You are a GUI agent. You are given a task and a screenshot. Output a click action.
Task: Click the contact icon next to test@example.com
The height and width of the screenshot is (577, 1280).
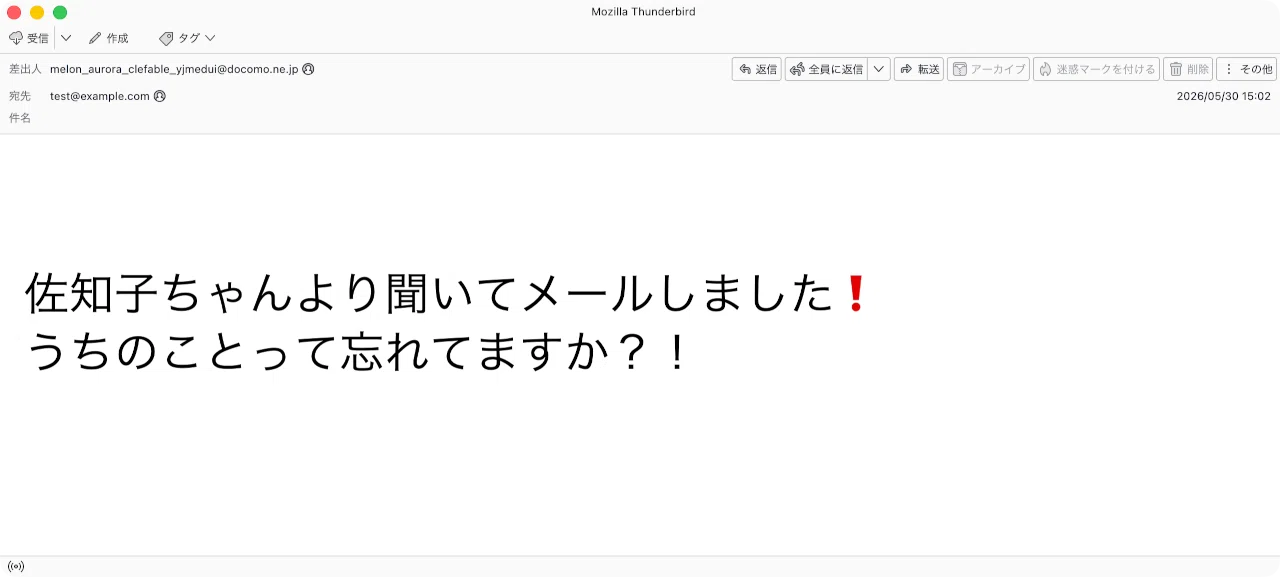(x=159, y=96)
